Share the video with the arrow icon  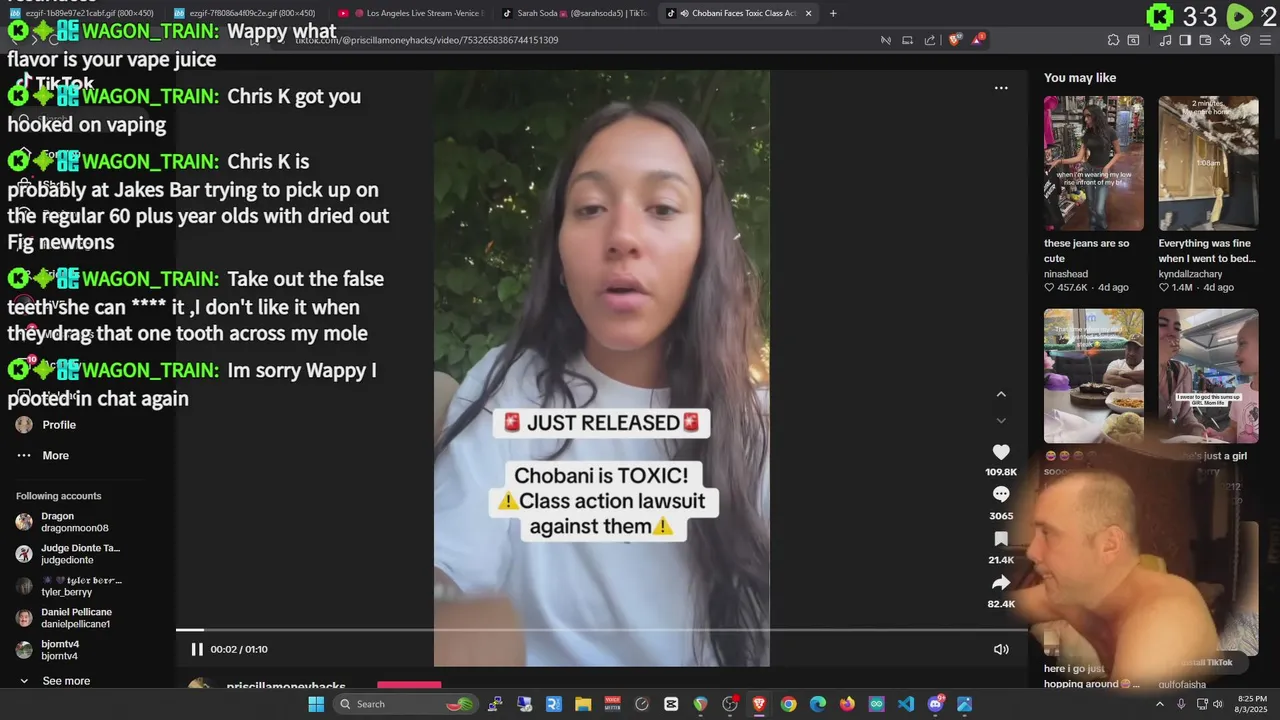coord(1001,583)
